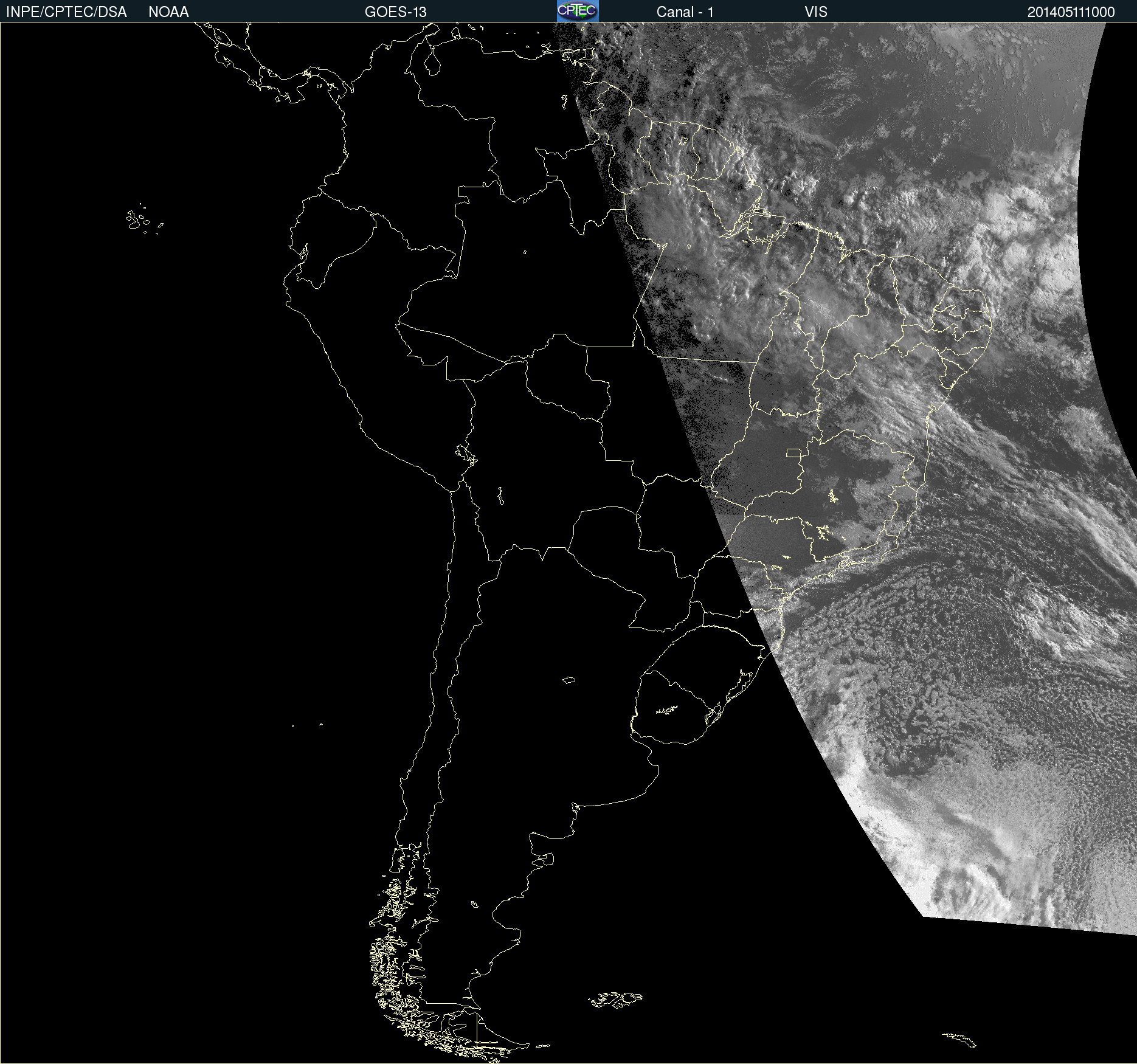Click the Lake Poopó outline in Bolivia
The image size is (1137, 1064).
pos(500,497)
